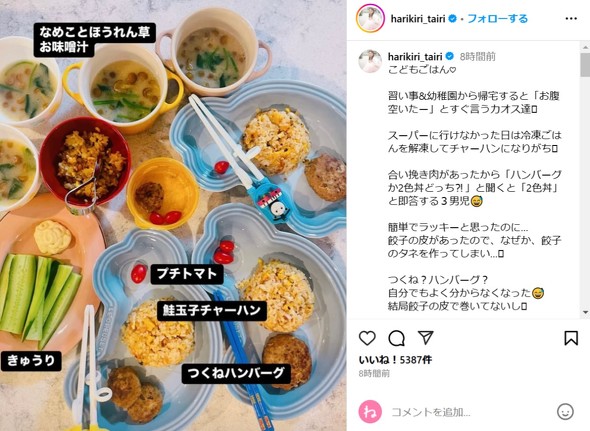Click caption author avatar of harikiri_tairi
Image resolution: width=590 pixels, height=431 pixels.
pos(370,61)
